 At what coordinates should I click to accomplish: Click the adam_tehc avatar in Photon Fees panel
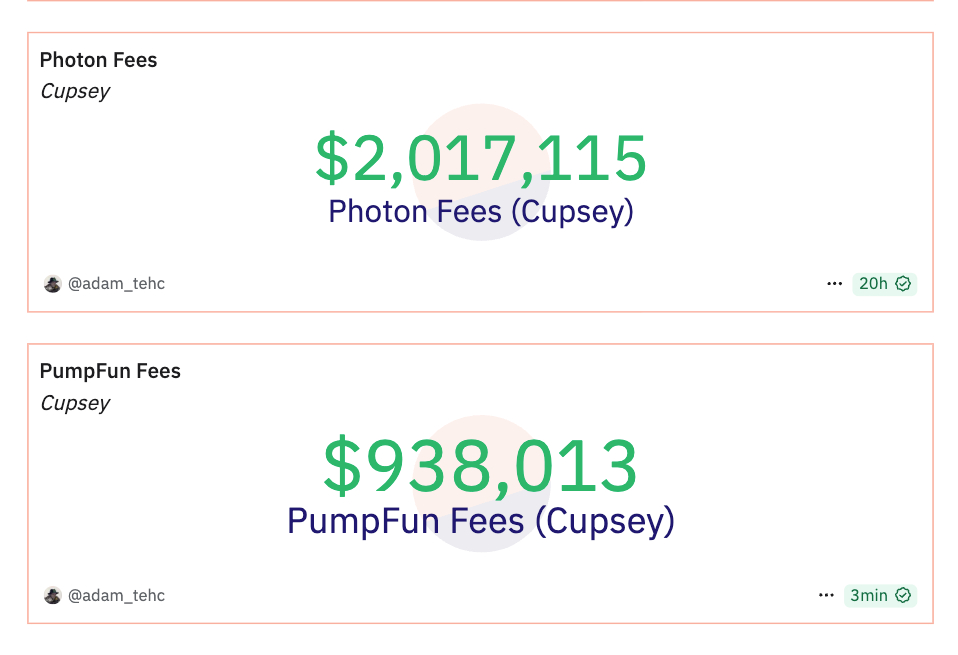pos(53,284)
